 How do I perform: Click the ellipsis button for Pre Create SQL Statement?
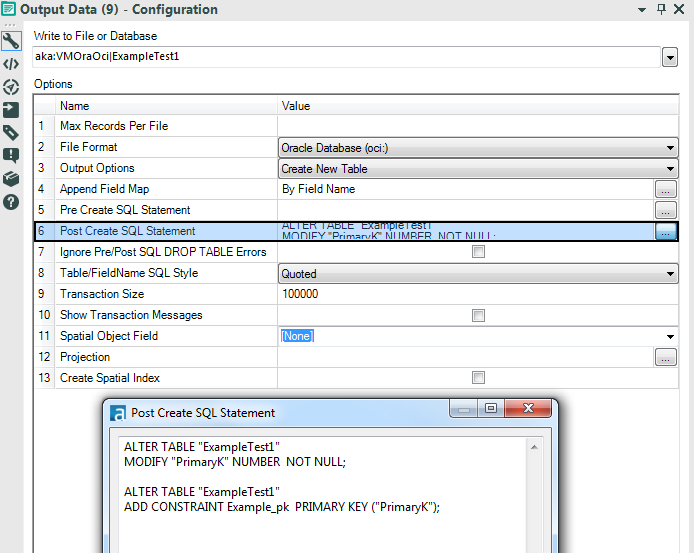click(x=665, y=210)
